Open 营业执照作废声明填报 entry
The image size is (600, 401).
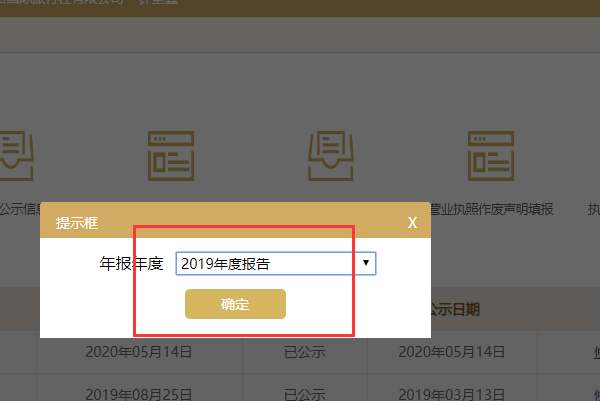[x=491, y=209]
